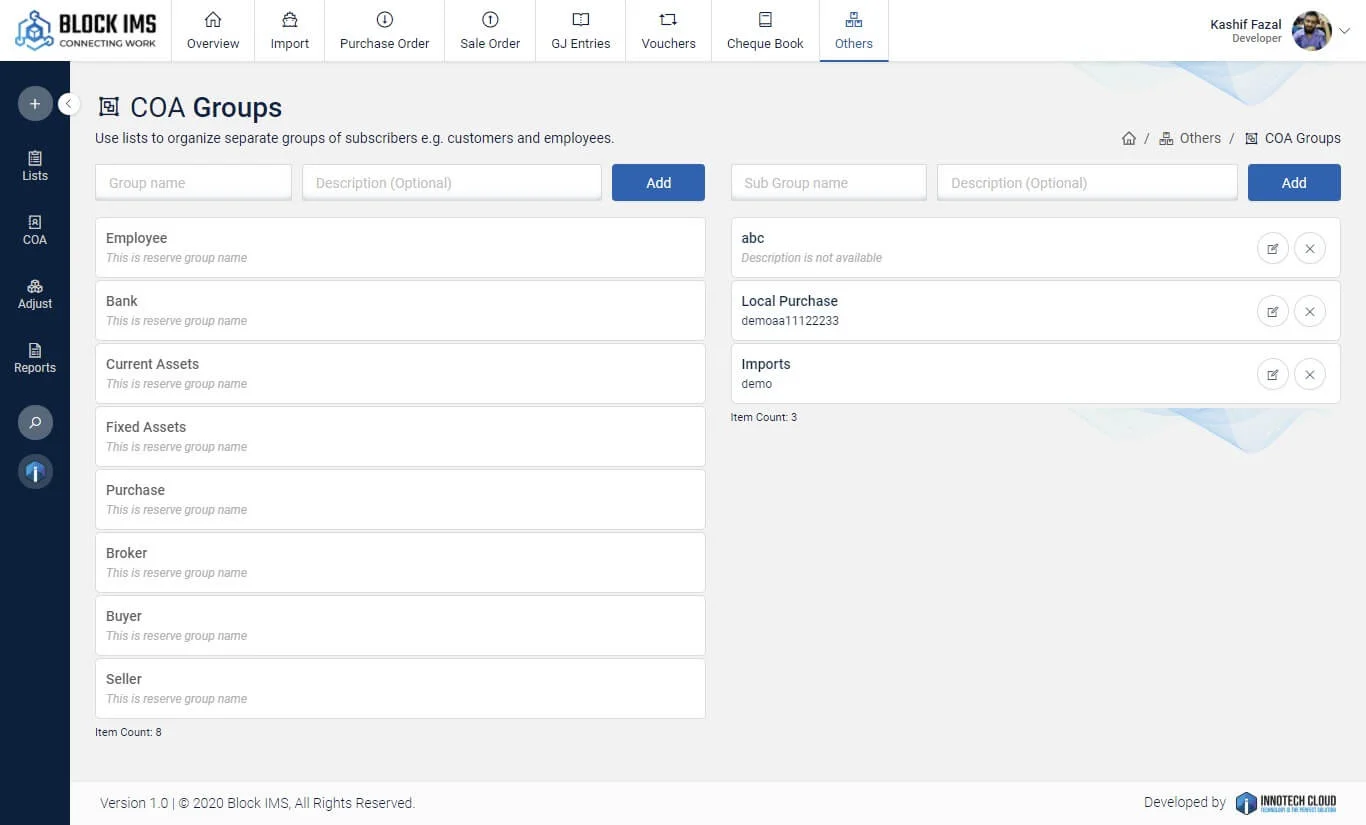Open Lists in the left sidebar
Screen dimensions: 1366x825
35,166
